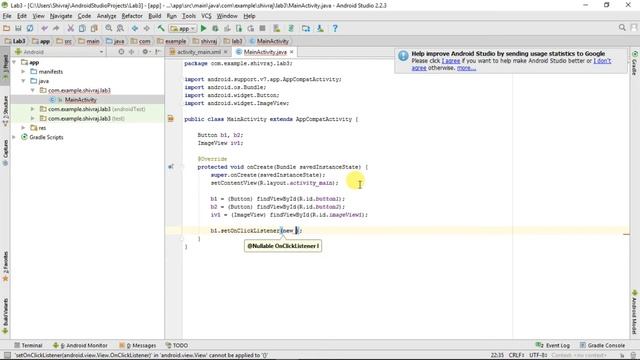
Task: Expand the res folder
Action: tap(24, 128)
